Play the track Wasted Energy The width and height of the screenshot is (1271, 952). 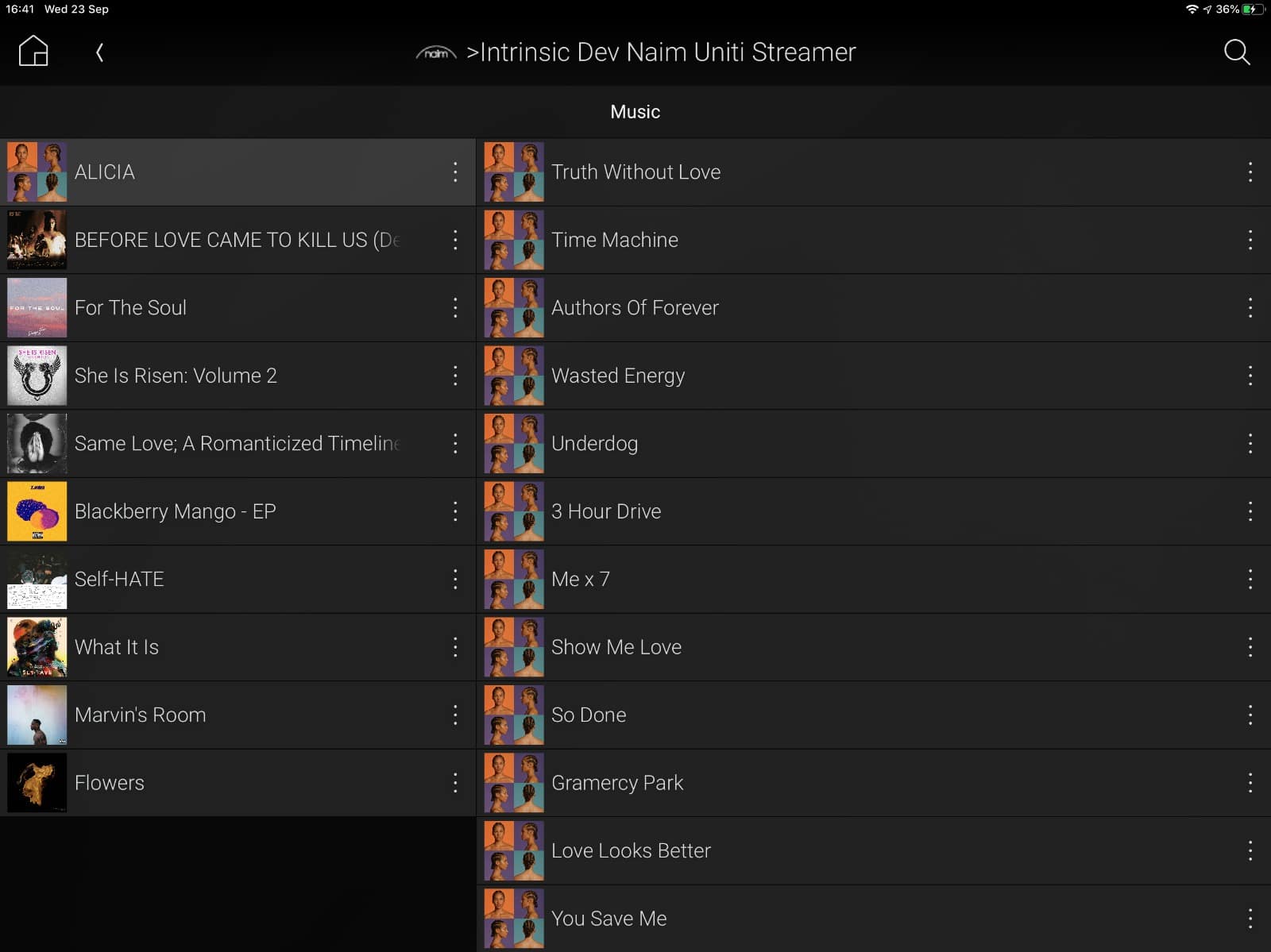click(618, 376)
